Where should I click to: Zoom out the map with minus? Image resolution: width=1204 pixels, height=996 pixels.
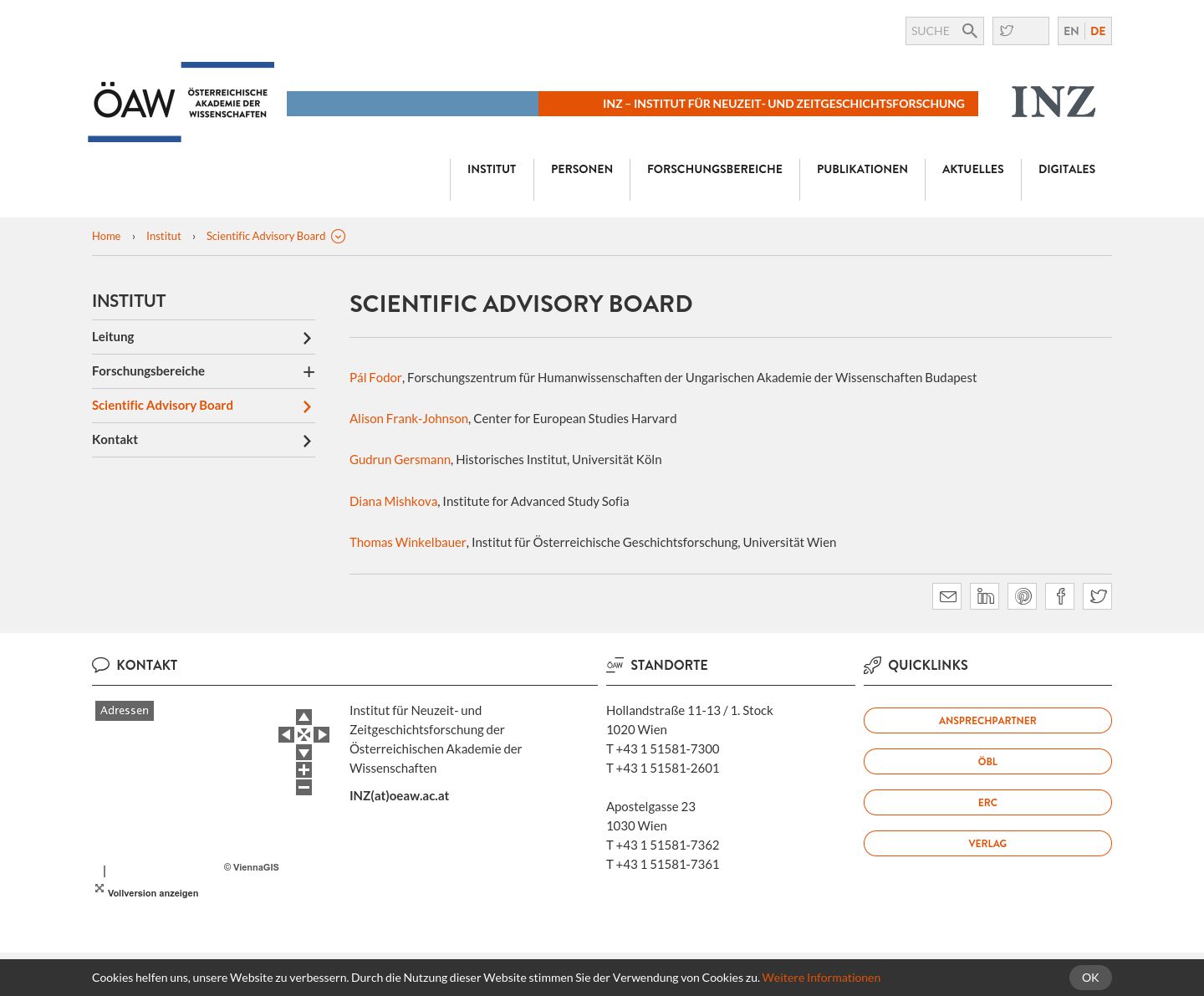(x=304, y=787)
